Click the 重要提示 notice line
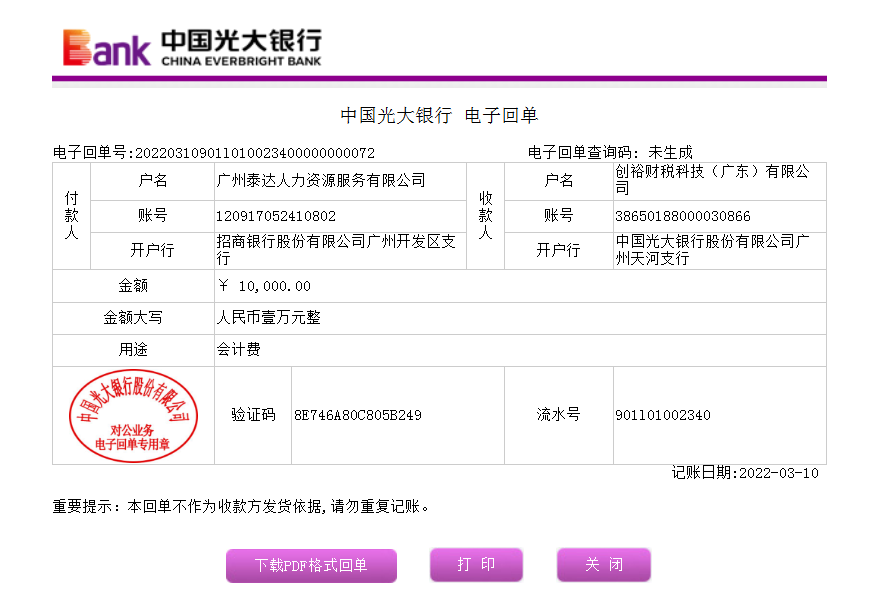 point(242,507)
